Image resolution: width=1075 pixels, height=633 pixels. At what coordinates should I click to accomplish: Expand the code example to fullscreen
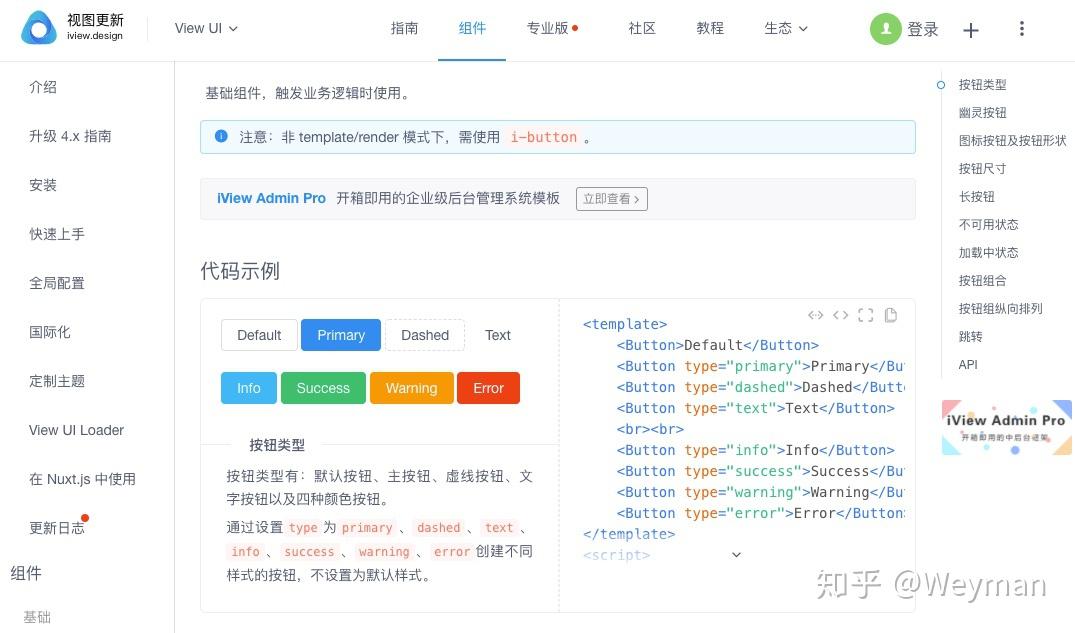[x=866, y=315]
